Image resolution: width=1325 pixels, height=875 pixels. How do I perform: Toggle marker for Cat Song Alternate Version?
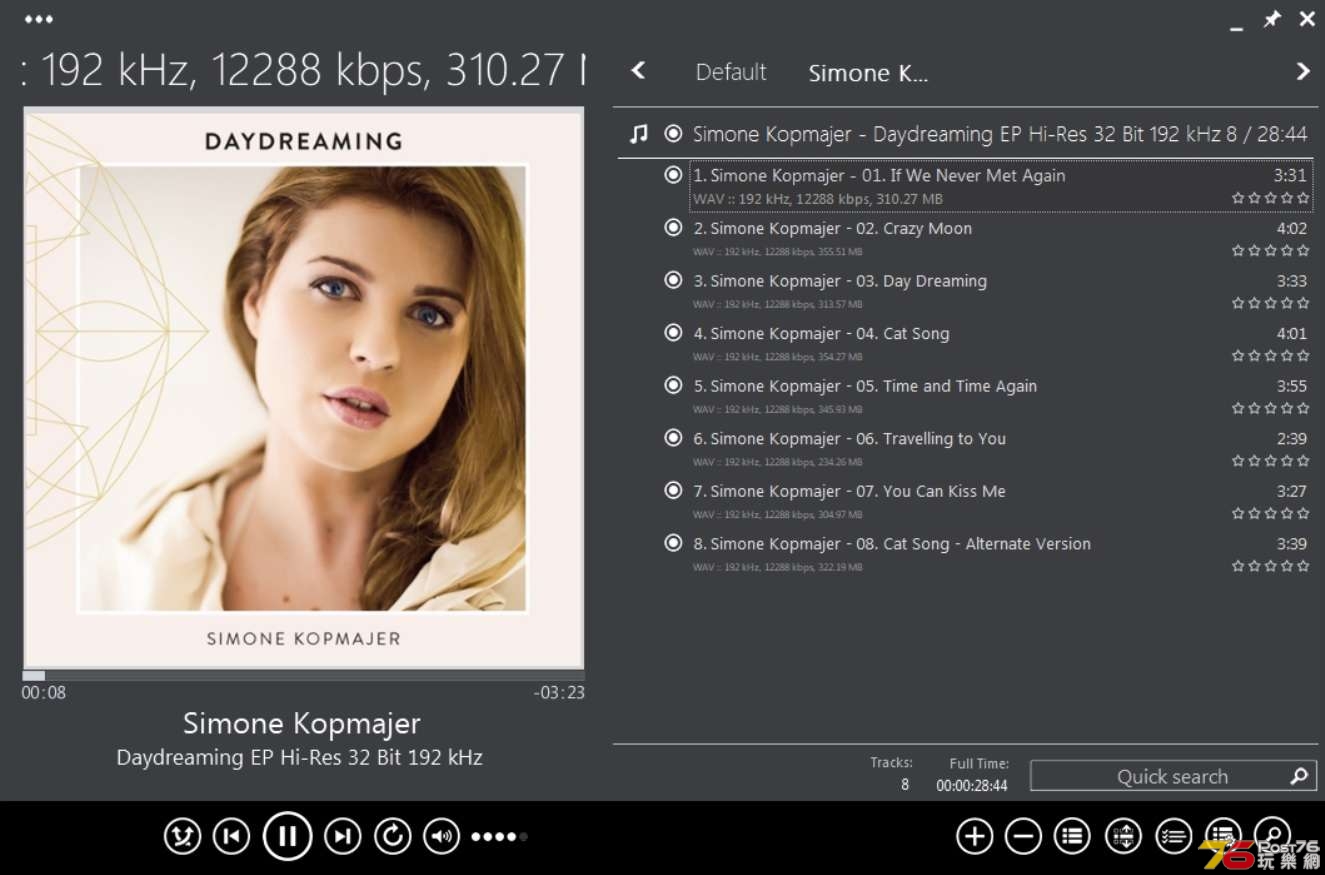pos(673,543)
